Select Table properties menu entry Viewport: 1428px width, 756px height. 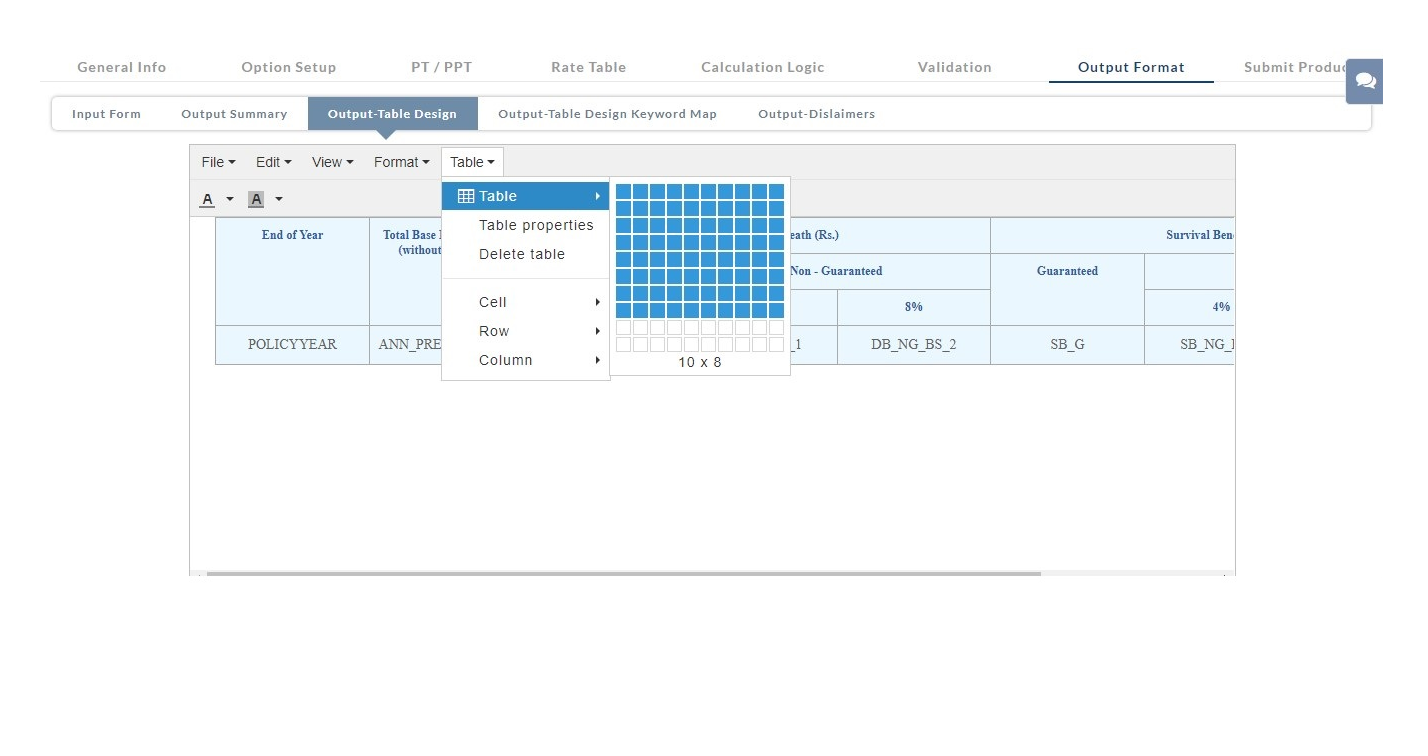pyautogui.click(x=536, y=225)
